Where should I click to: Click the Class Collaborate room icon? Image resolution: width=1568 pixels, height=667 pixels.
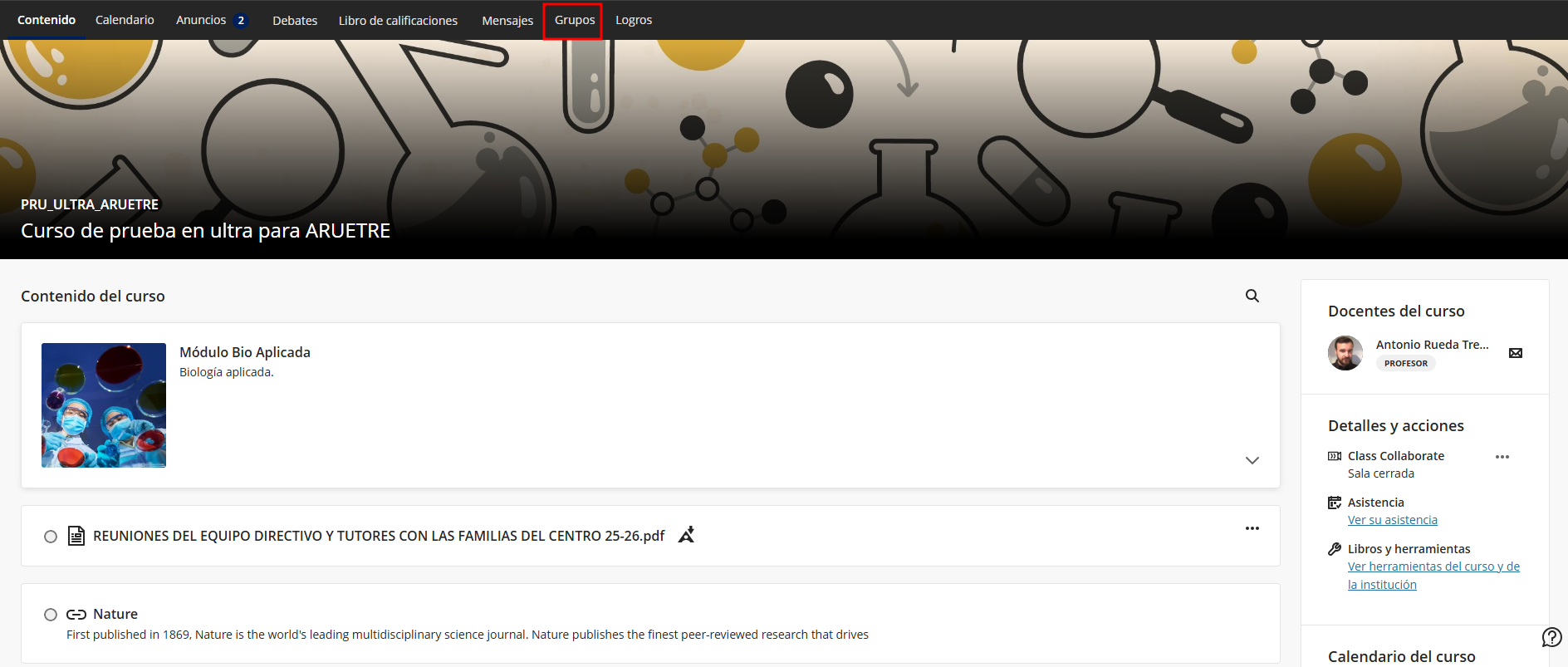coord(1335,456)
